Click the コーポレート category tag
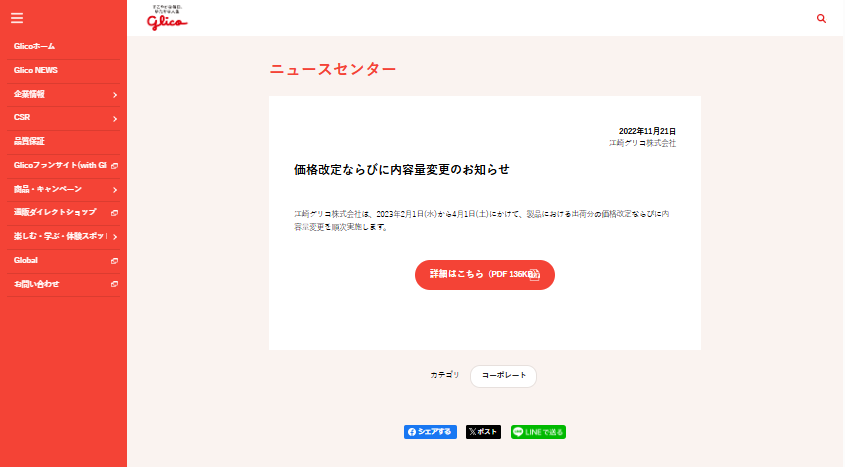Viewport: 845px width, 467px height. pos(503,376)
